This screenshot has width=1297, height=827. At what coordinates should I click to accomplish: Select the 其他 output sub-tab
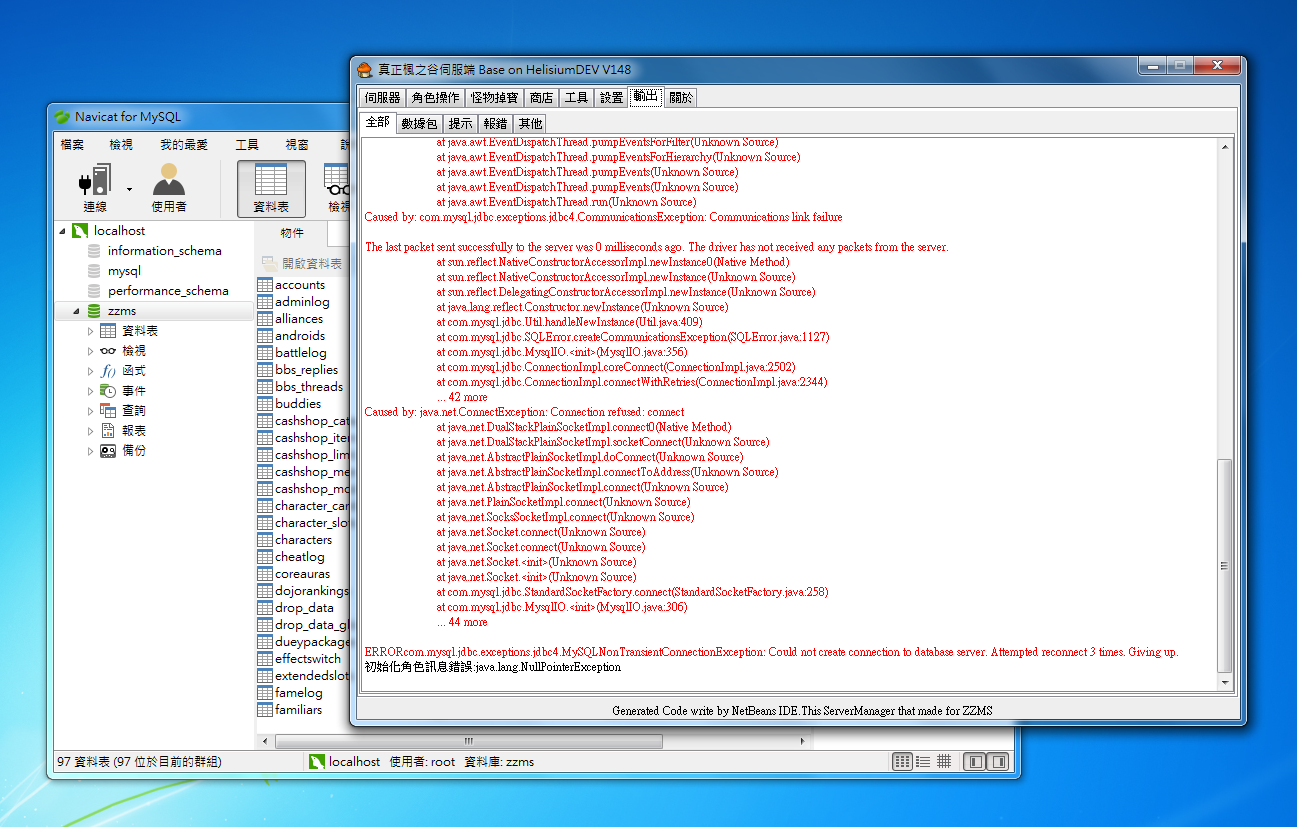coord(531,123)
